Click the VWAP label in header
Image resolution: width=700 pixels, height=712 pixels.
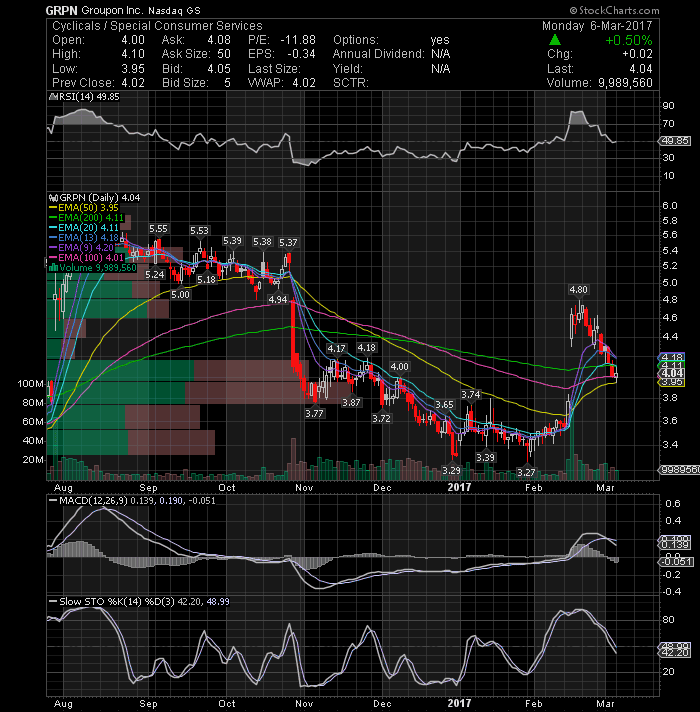[x=266, y=83]
